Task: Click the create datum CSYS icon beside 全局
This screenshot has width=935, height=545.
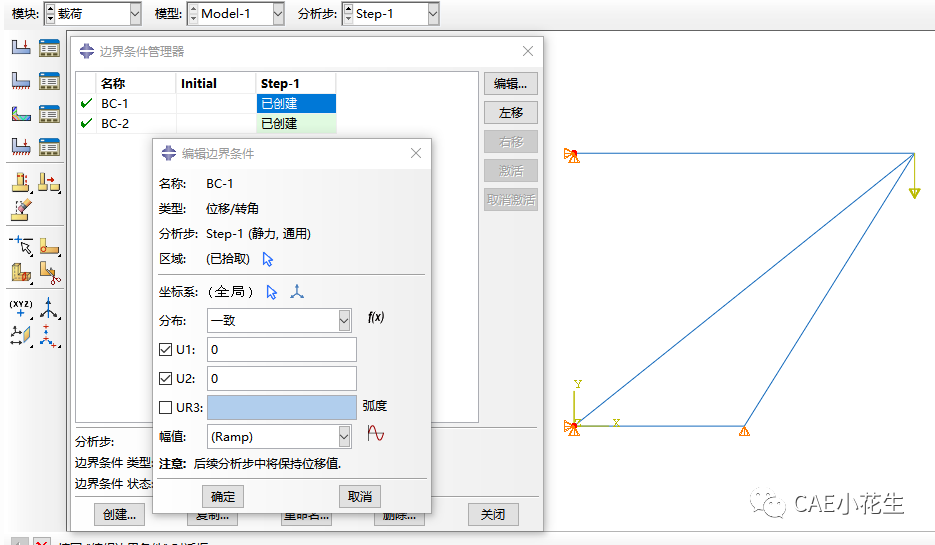Action: [297, 292]
